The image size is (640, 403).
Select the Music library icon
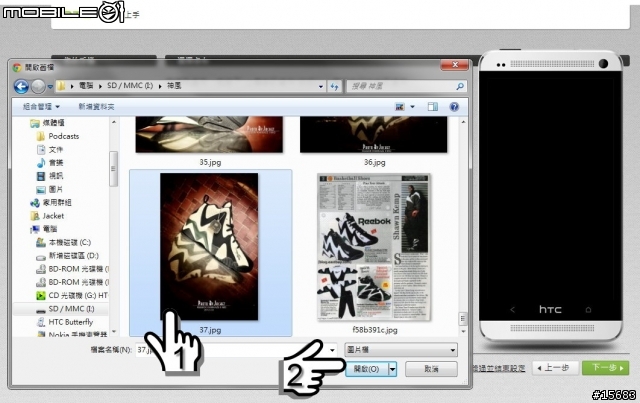(41, 163)
